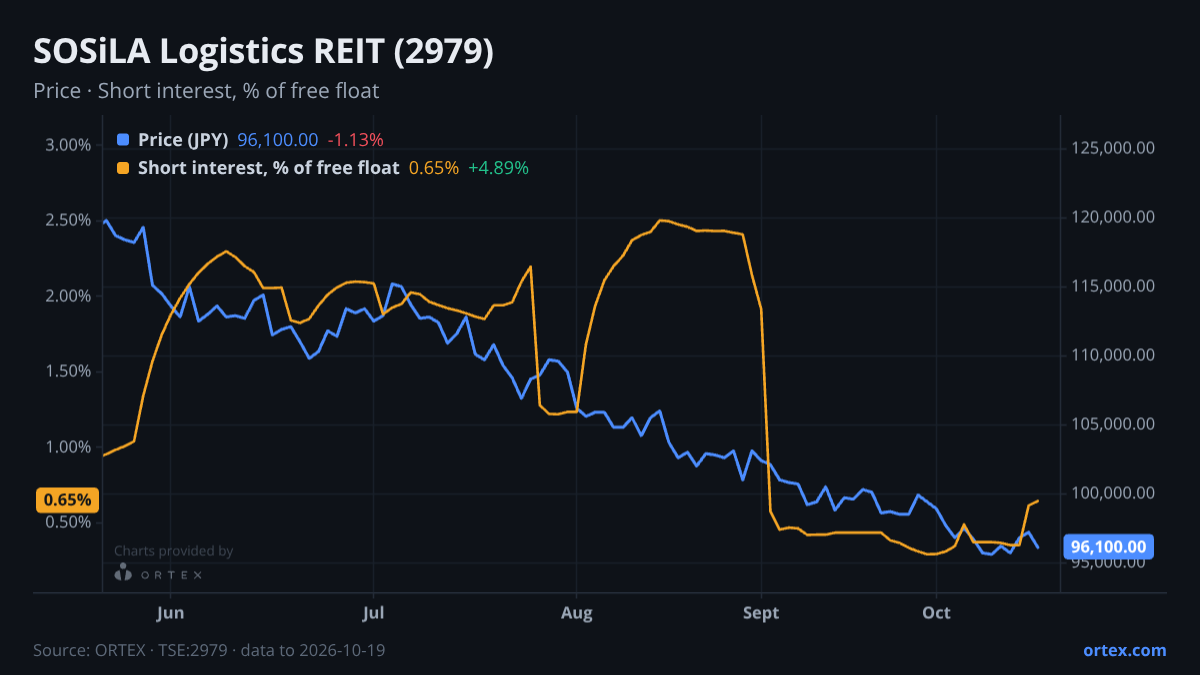Click the 1.50% left axis label
Screen dimensions: 1200x675
(68, 371)
